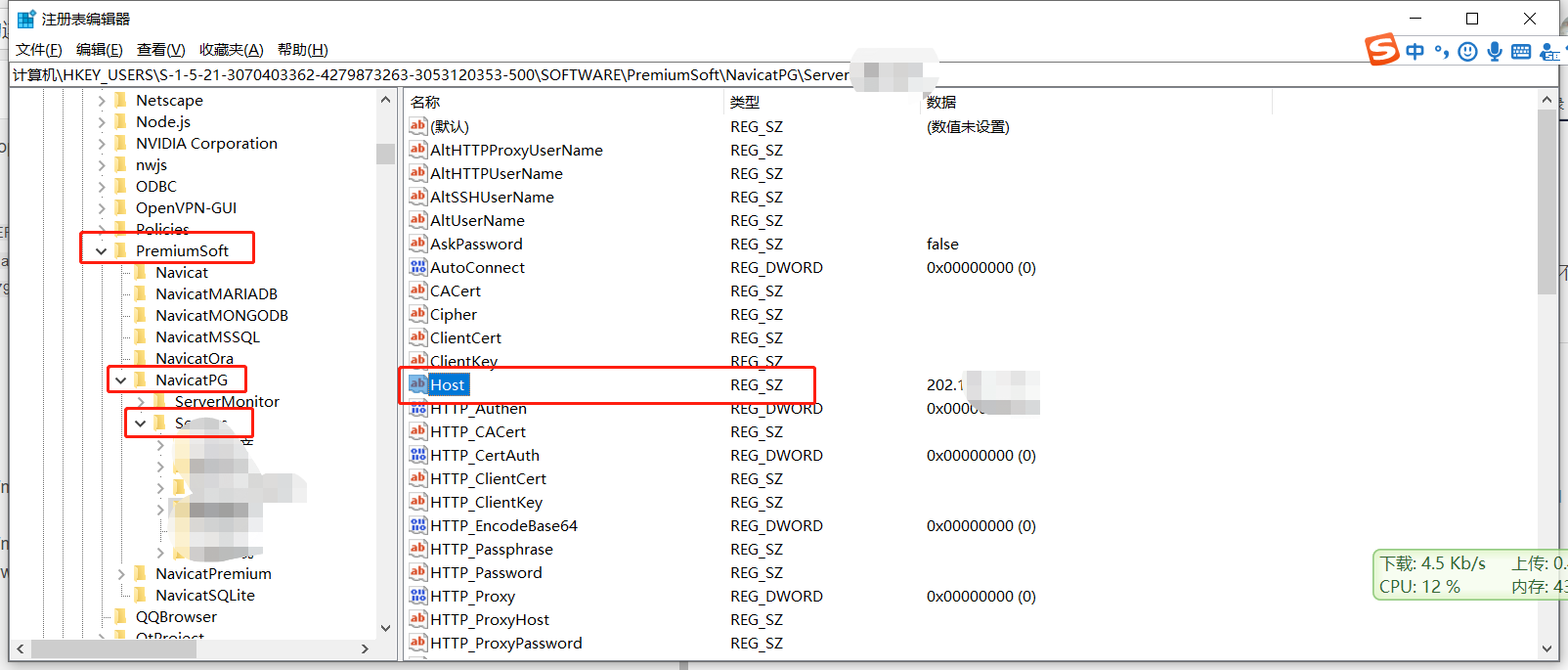This screenshot has height=670, width=1568.
Task: Click the Sogou IME microphone icon
Action: [1495, 51]
